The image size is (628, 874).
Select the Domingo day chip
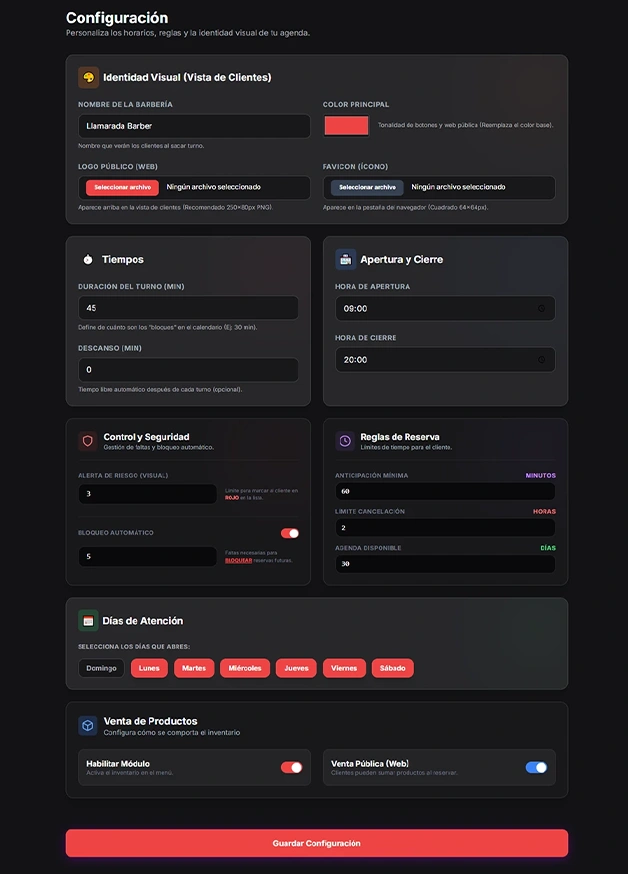101,668
